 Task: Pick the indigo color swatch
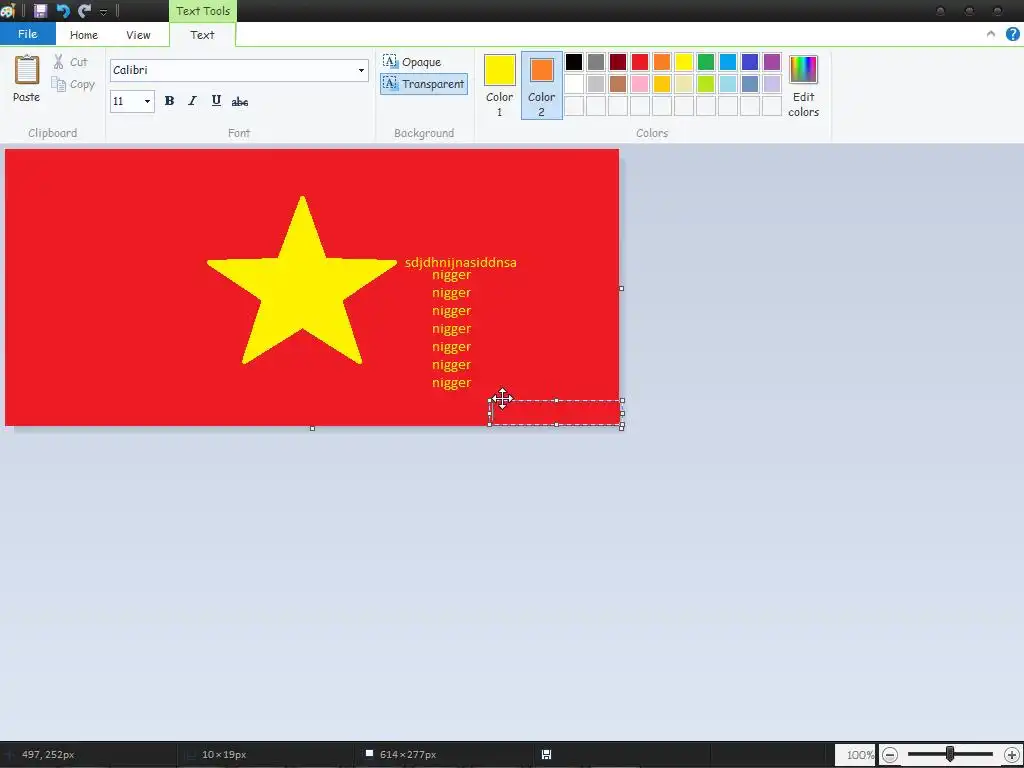pos(750,62)
